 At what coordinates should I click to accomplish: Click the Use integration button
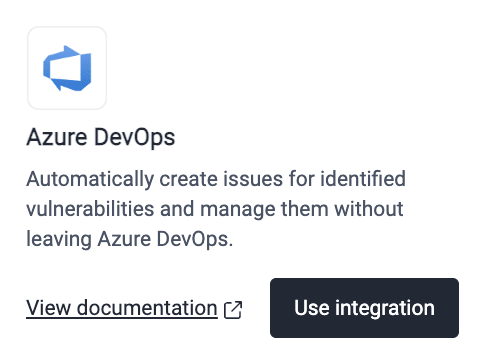click(x=364, y=308)
